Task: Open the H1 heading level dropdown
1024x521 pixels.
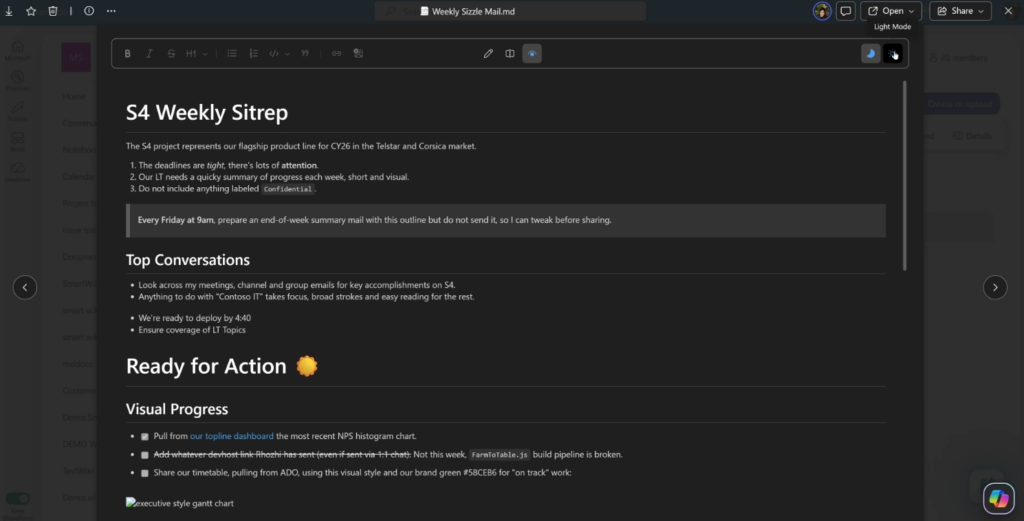Action: tap(197, 54)
